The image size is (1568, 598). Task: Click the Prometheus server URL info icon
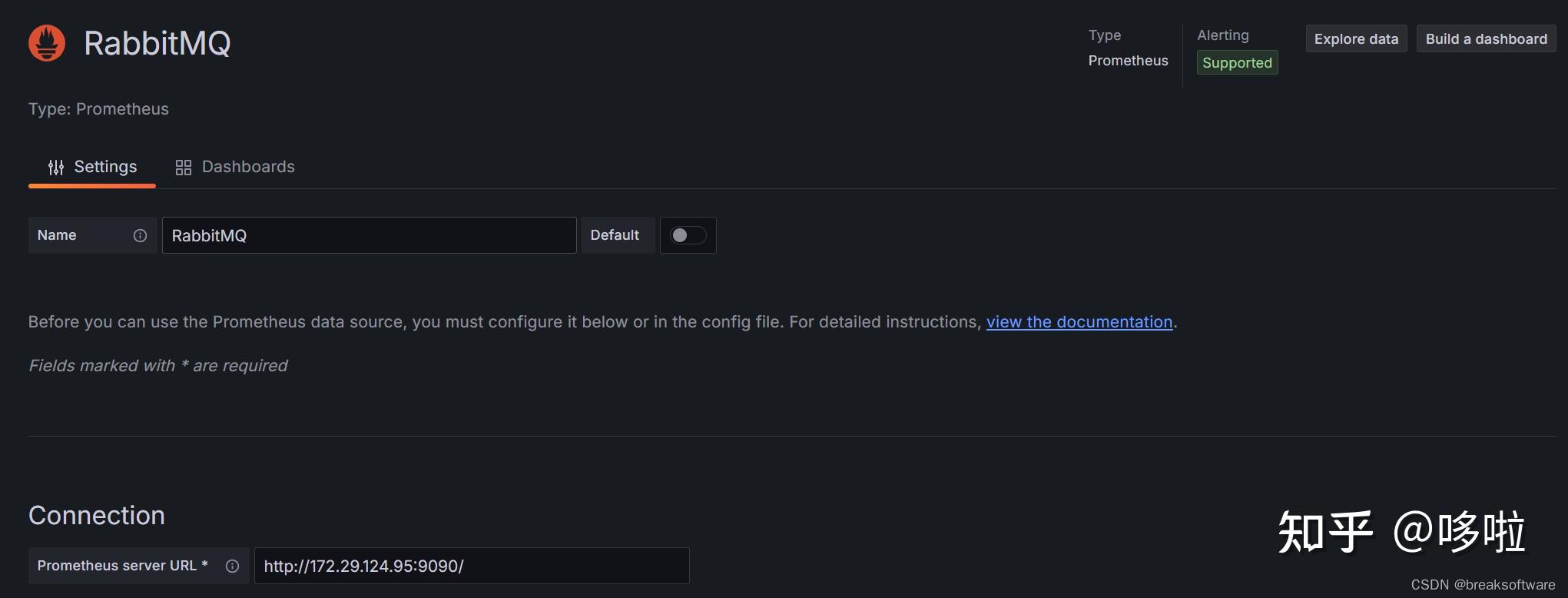tap(232, 566)
